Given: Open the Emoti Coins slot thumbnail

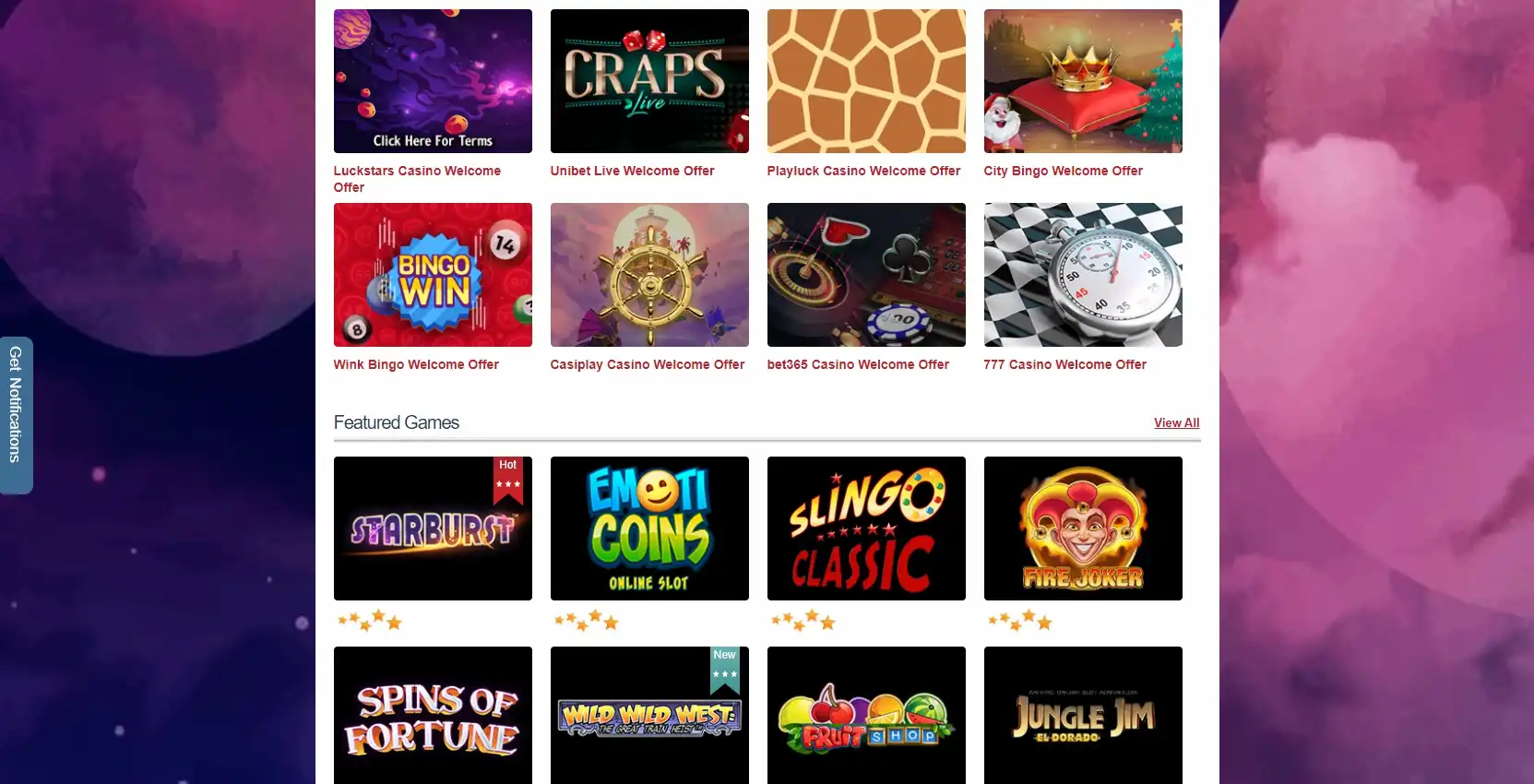Looking at the screenshot, I should point(649,529).
